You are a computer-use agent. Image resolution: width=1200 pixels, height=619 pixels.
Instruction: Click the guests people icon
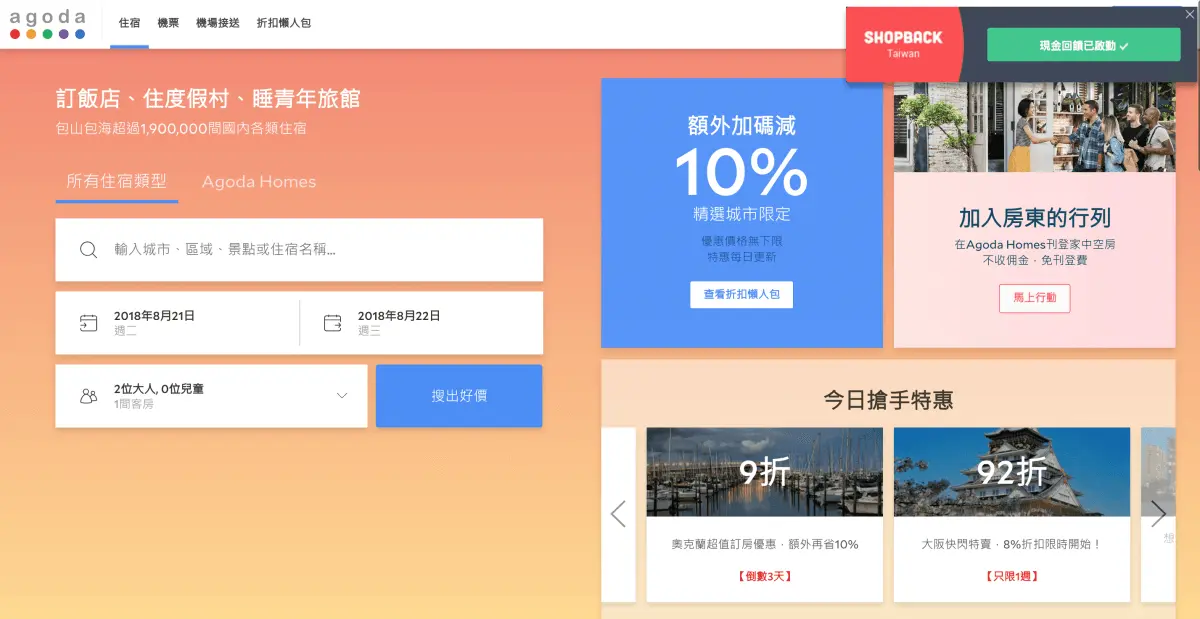pos(89,396)
